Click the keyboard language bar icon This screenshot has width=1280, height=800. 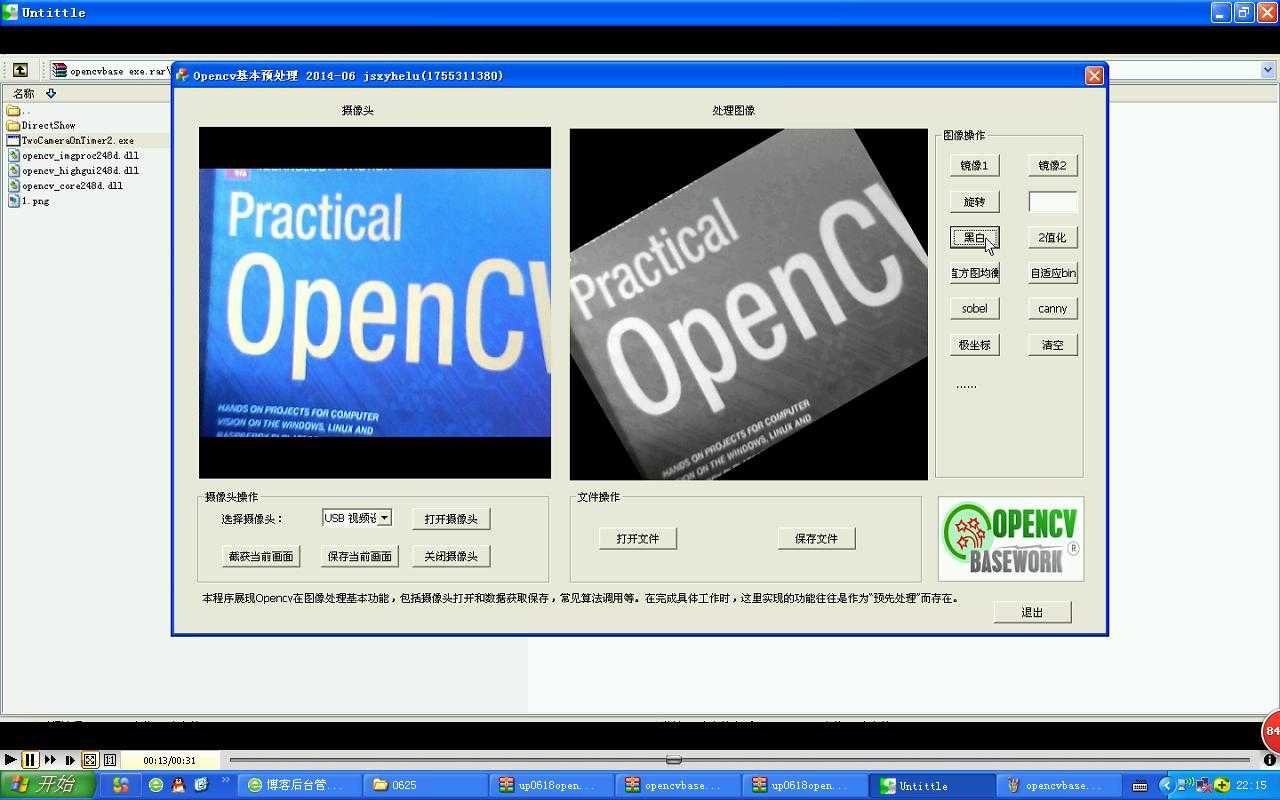(1140, 786)
